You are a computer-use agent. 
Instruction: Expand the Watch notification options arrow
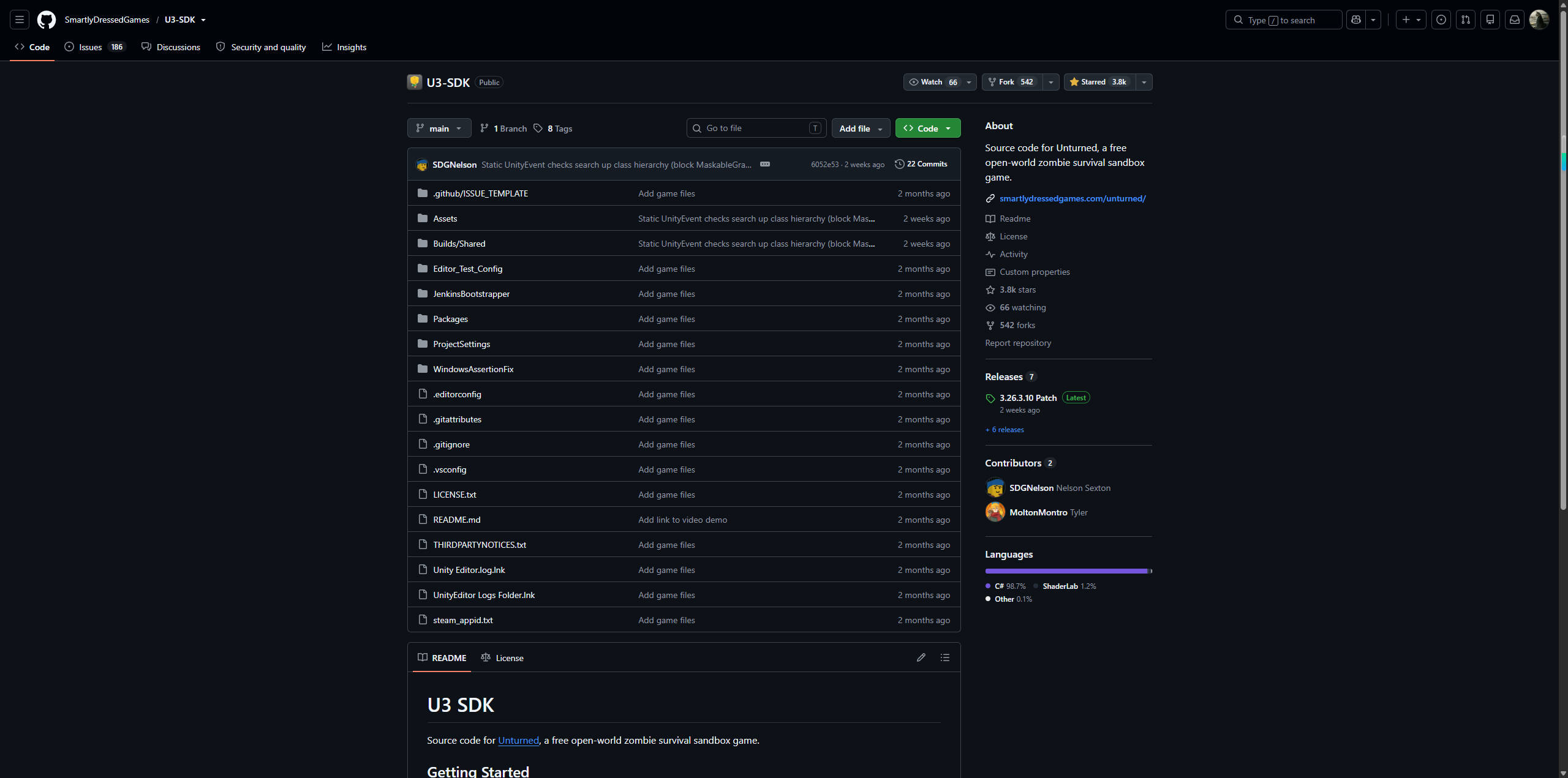(969, 82)
